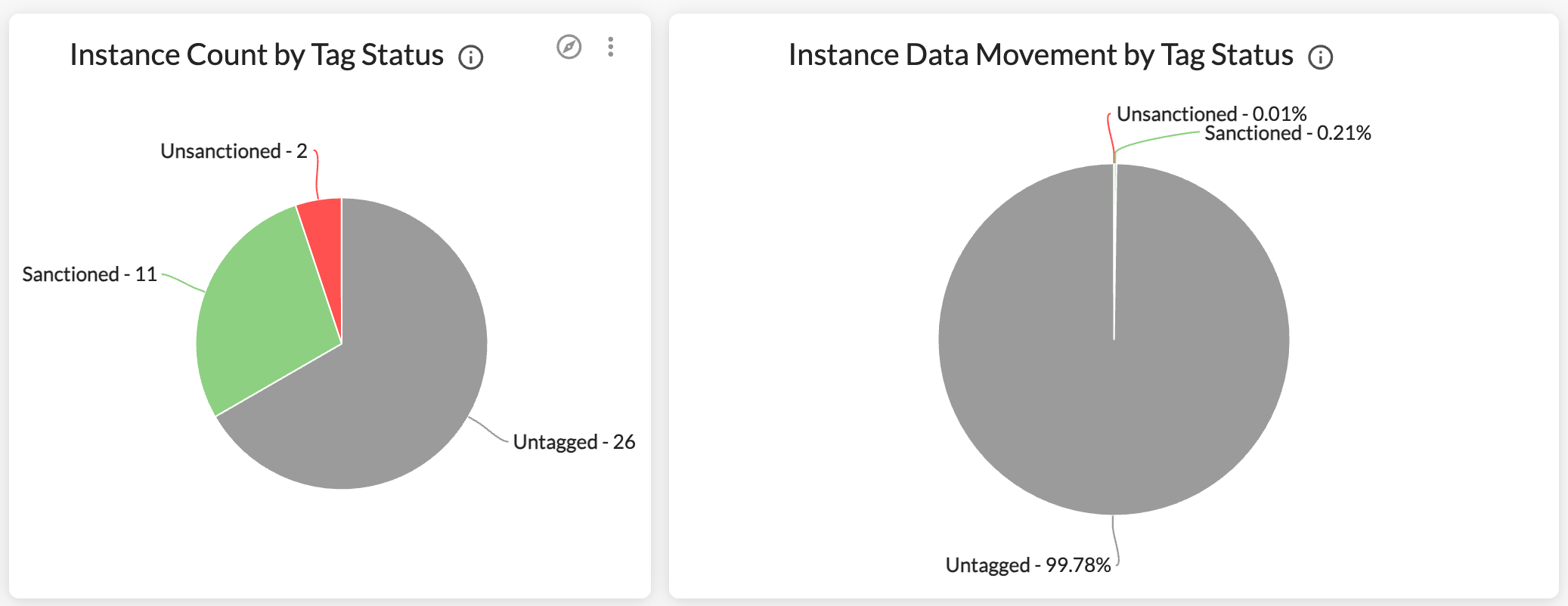Click the 'Unsanctioned - 0.01%' label
1568x606 pixels.
[1211, 114]
